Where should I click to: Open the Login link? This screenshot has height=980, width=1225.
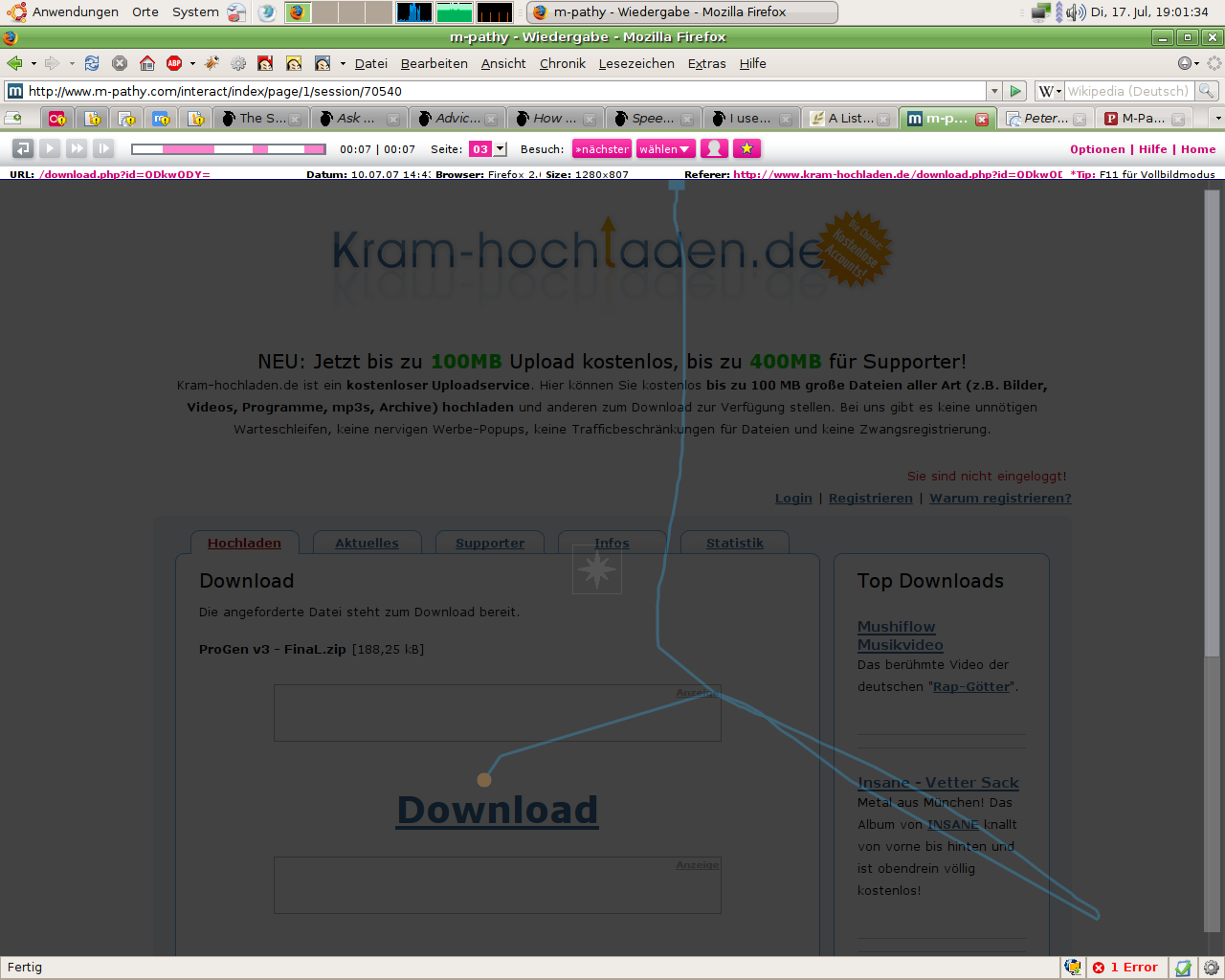pos(793,498)
